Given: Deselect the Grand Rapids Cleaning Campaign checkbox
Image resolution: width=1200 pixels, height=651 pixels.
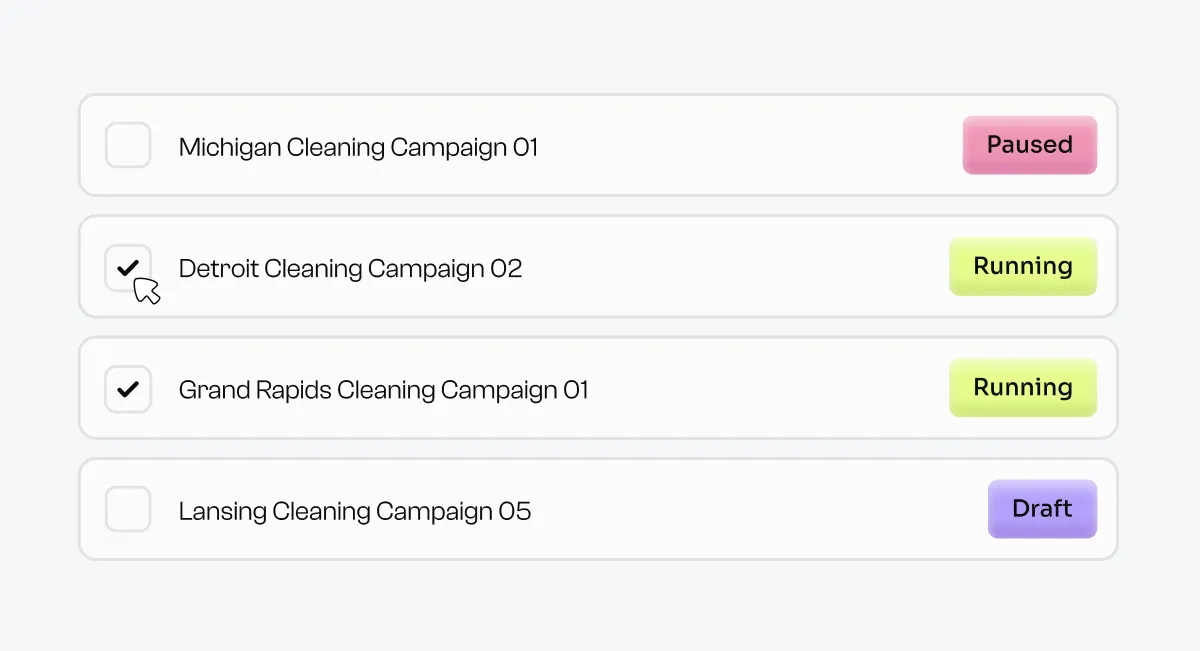Looking at the screenshot, I should (x=128, y=389).
